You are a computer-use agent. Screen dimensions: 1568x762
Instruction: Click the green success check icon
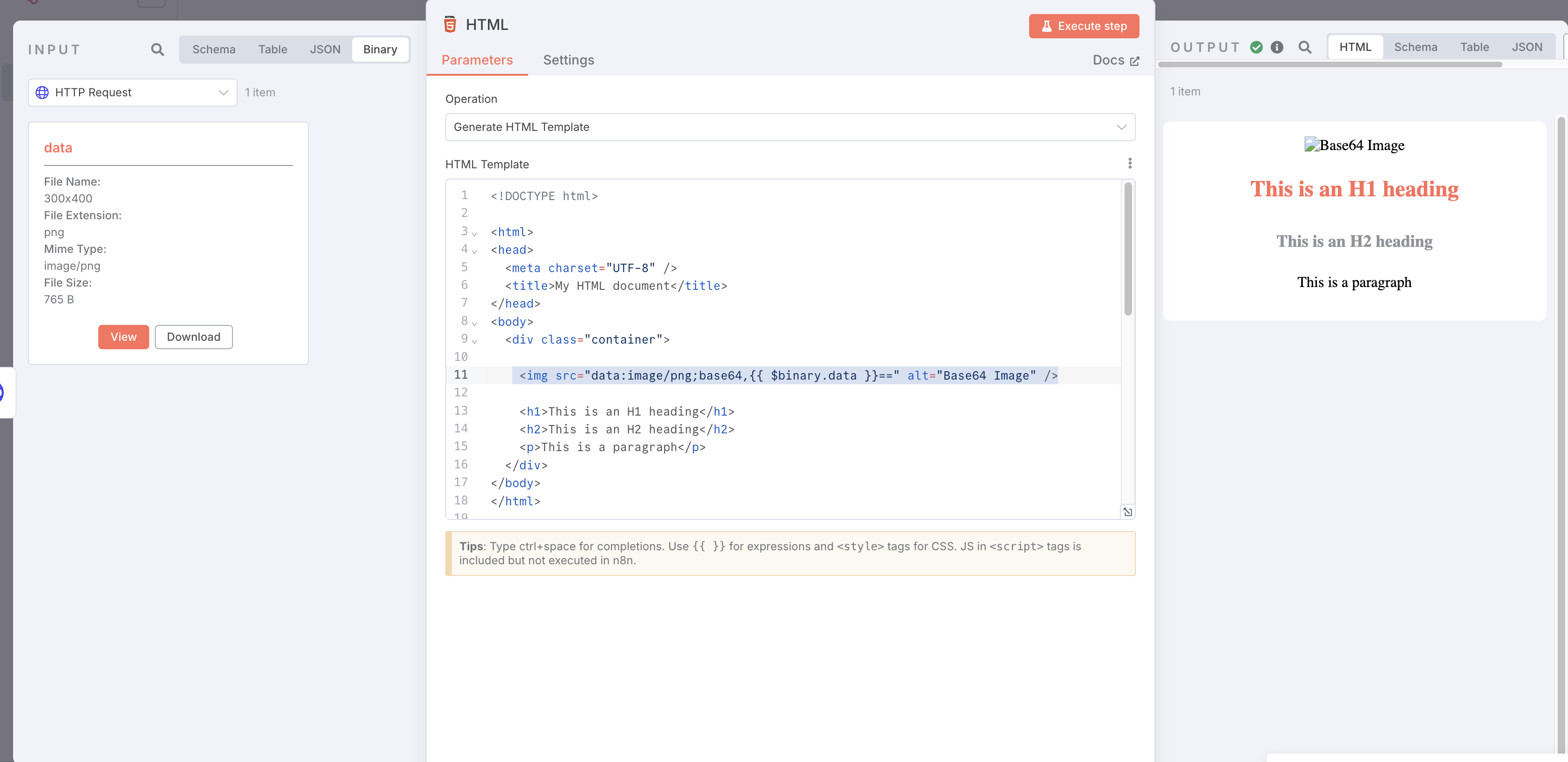1256,47
